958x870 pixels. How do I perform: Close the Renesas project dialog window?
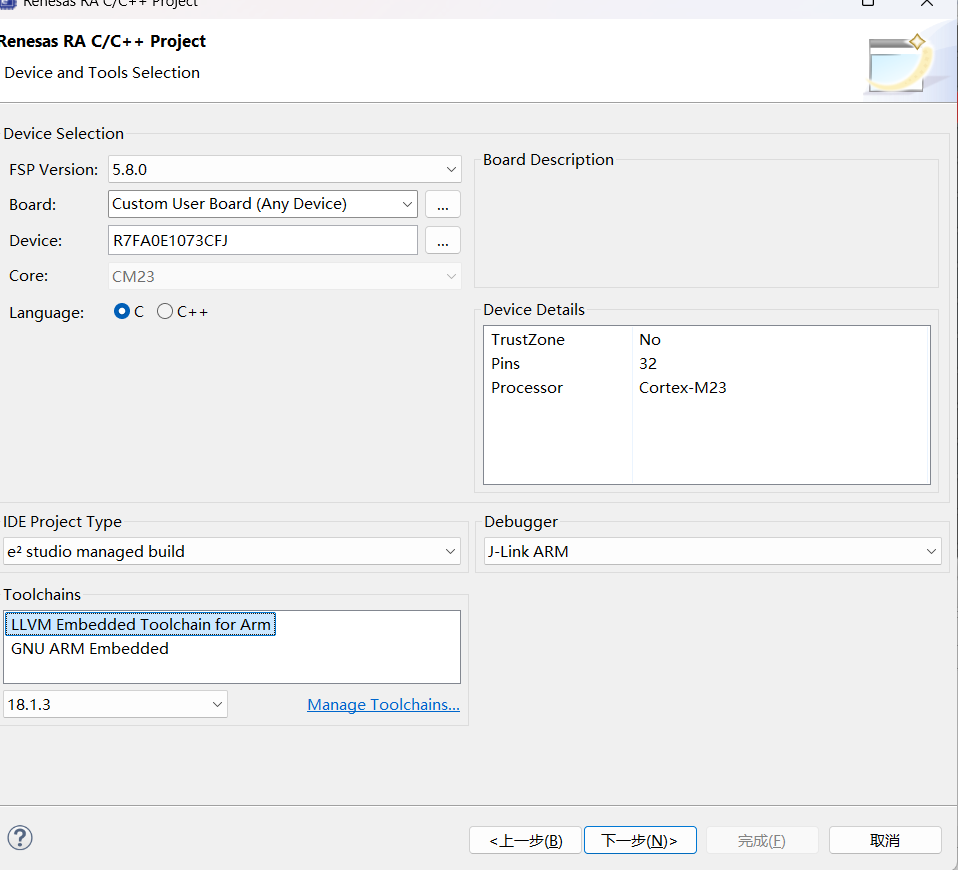click(x=926, y=3)
